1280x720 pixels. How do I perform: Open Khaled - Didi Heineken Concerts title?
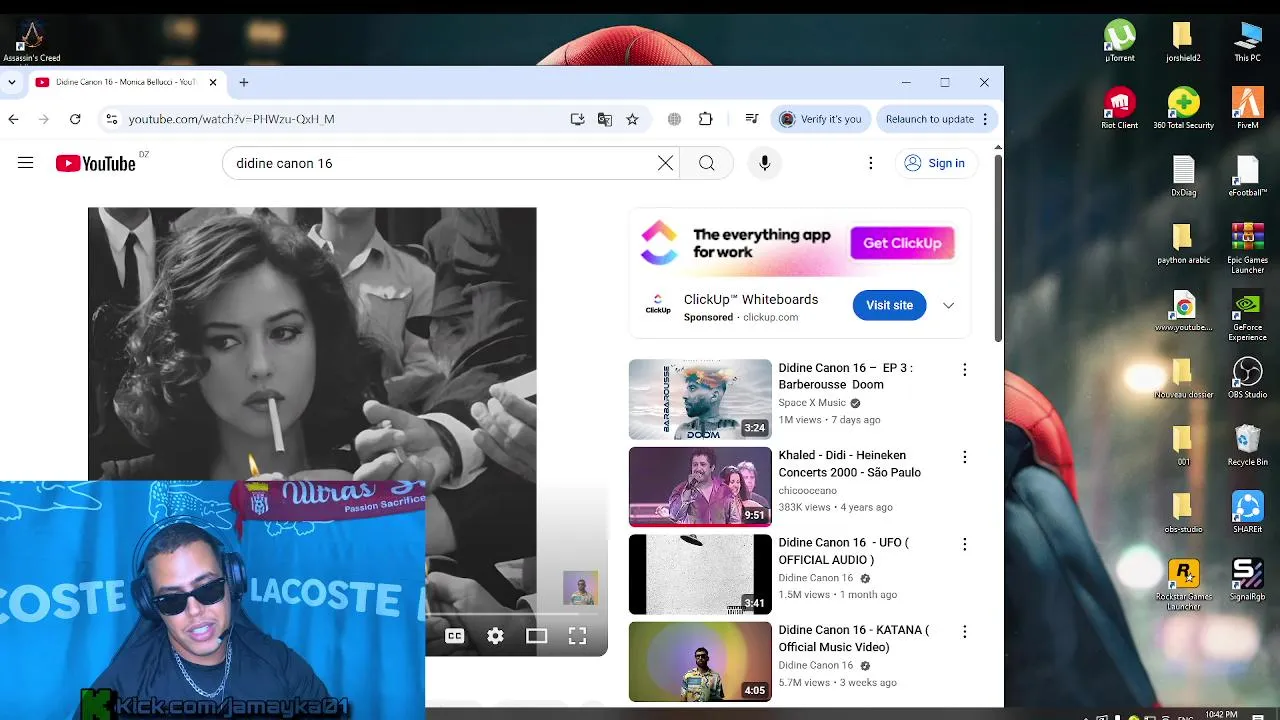[x=850, y=464]
